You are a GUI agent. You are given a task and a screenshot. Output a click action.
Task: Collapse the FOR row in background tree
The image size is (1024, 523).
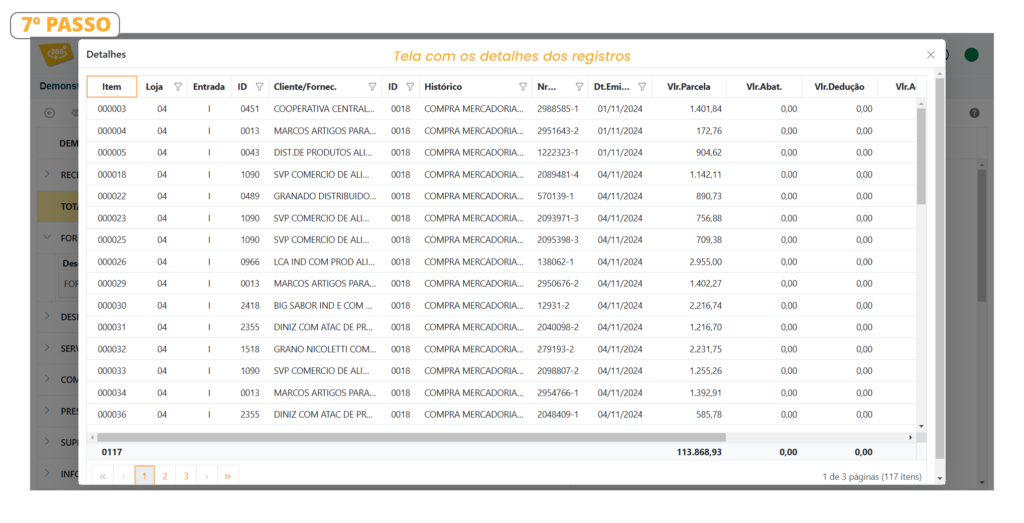tap(47, 238)
